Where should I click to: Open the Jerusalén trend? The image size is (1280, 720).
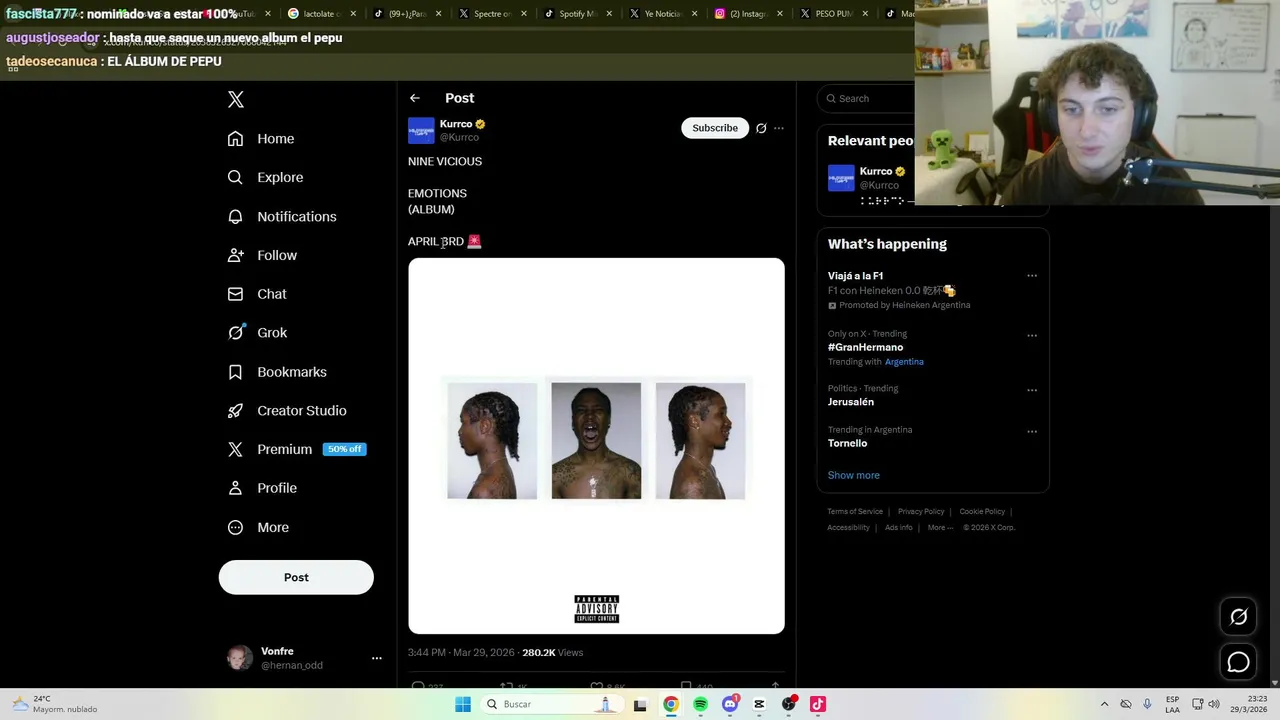click(851, 402)
